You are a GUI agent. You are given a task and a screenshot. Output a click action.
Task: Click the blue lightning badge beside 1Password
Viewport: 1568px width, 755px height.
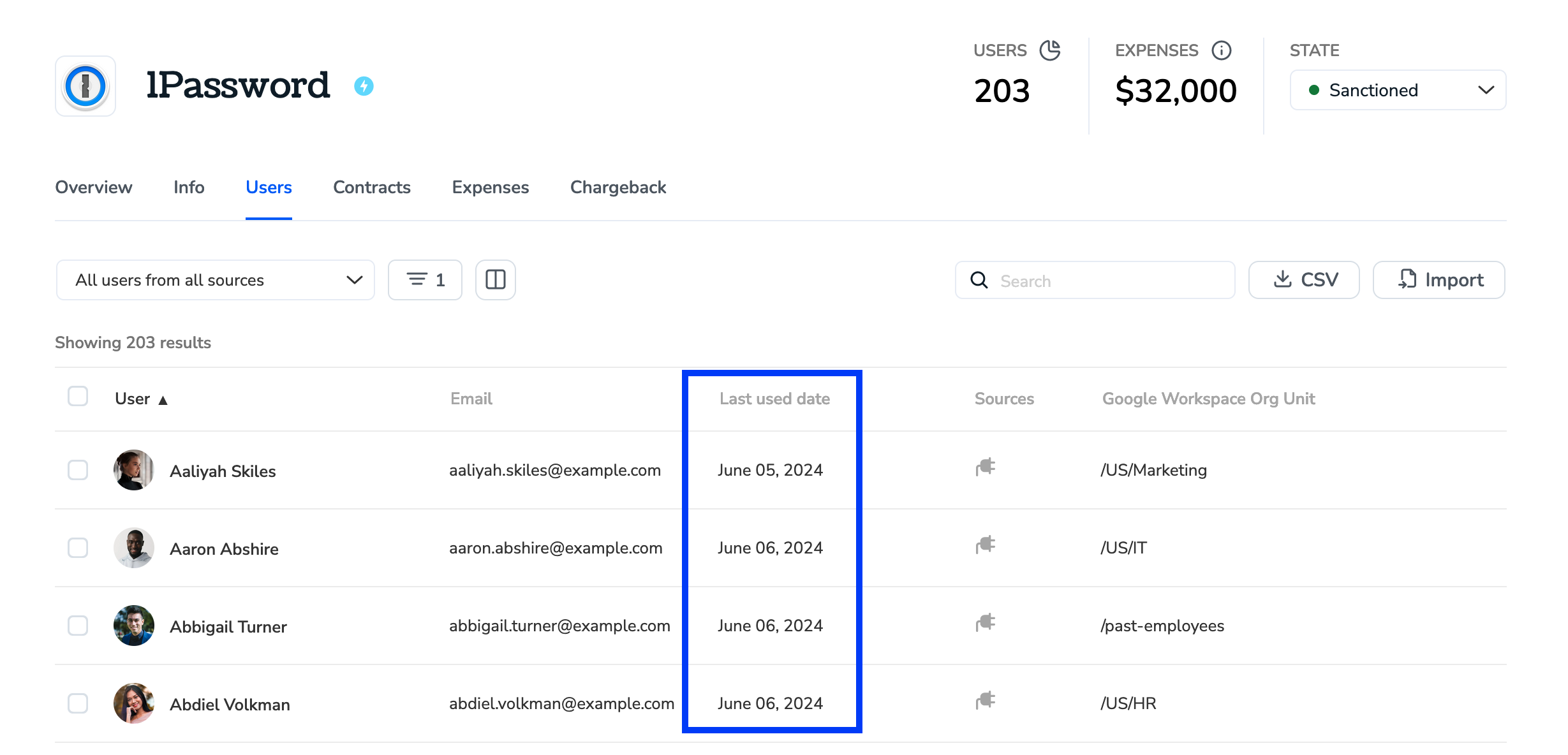(364, 86)
